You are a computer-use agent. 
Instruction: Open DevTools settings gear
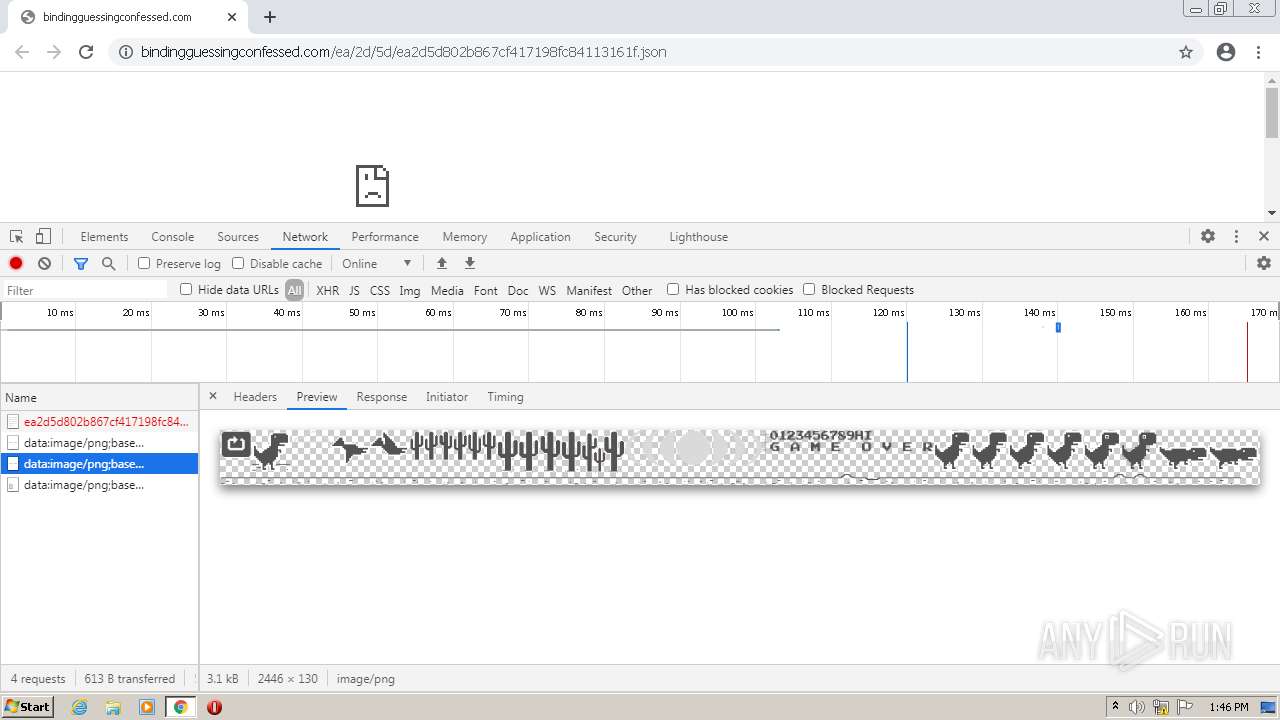pyautogui.click(x=1208, y=237)
